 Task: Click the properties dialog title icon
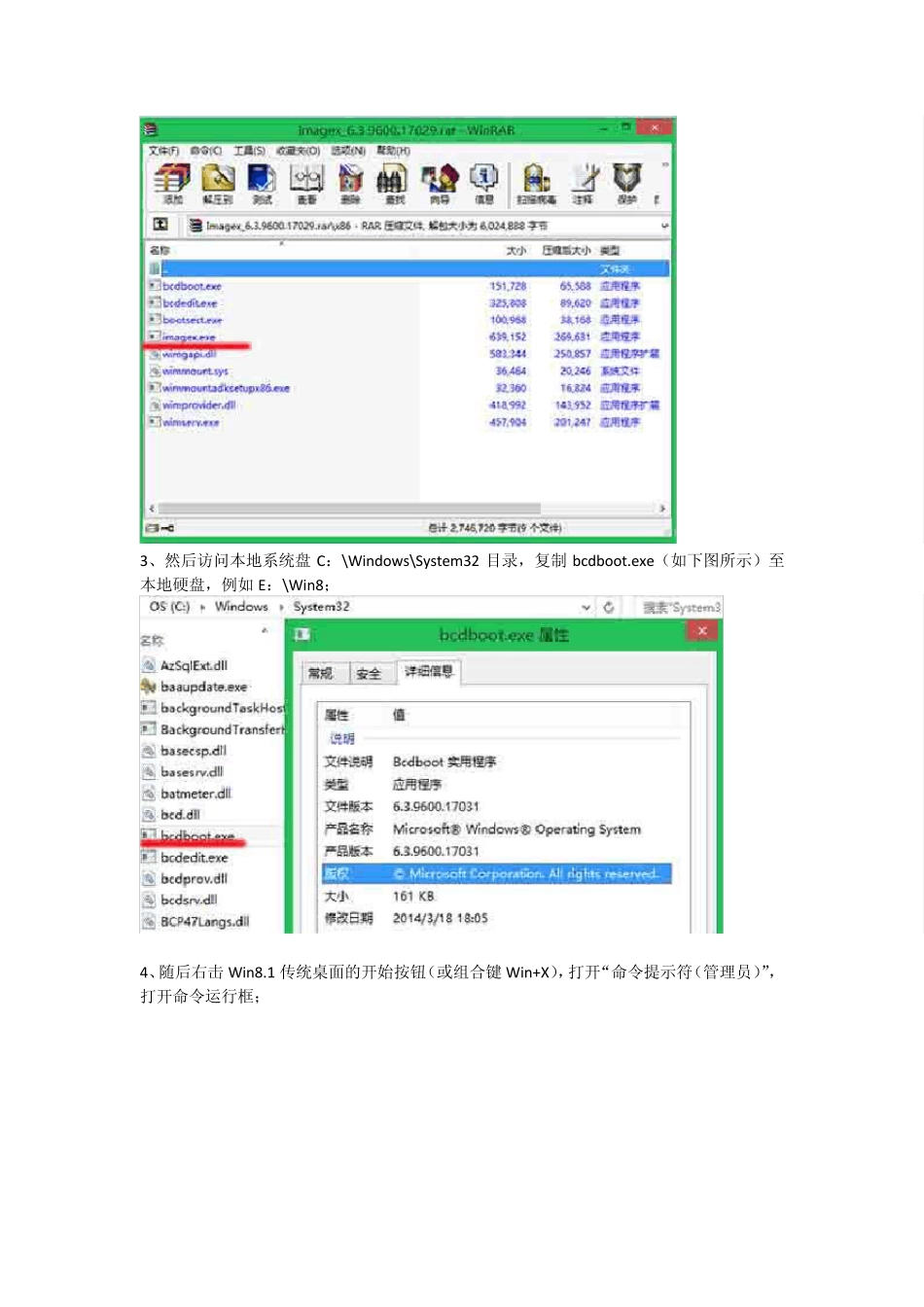click(x=302, y=634)
